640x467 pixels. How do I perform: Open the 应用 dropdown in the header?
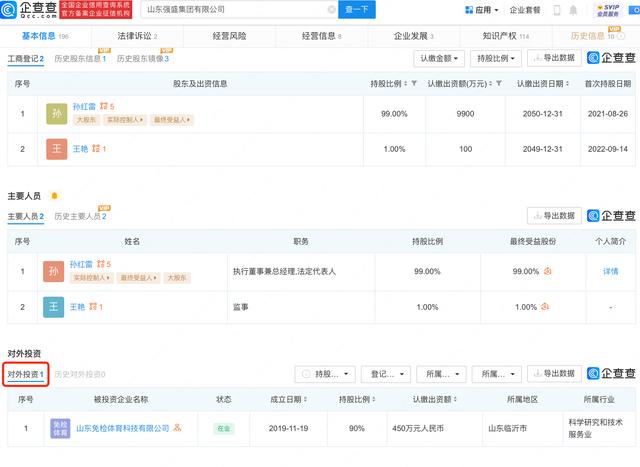[x=482, y=10]
